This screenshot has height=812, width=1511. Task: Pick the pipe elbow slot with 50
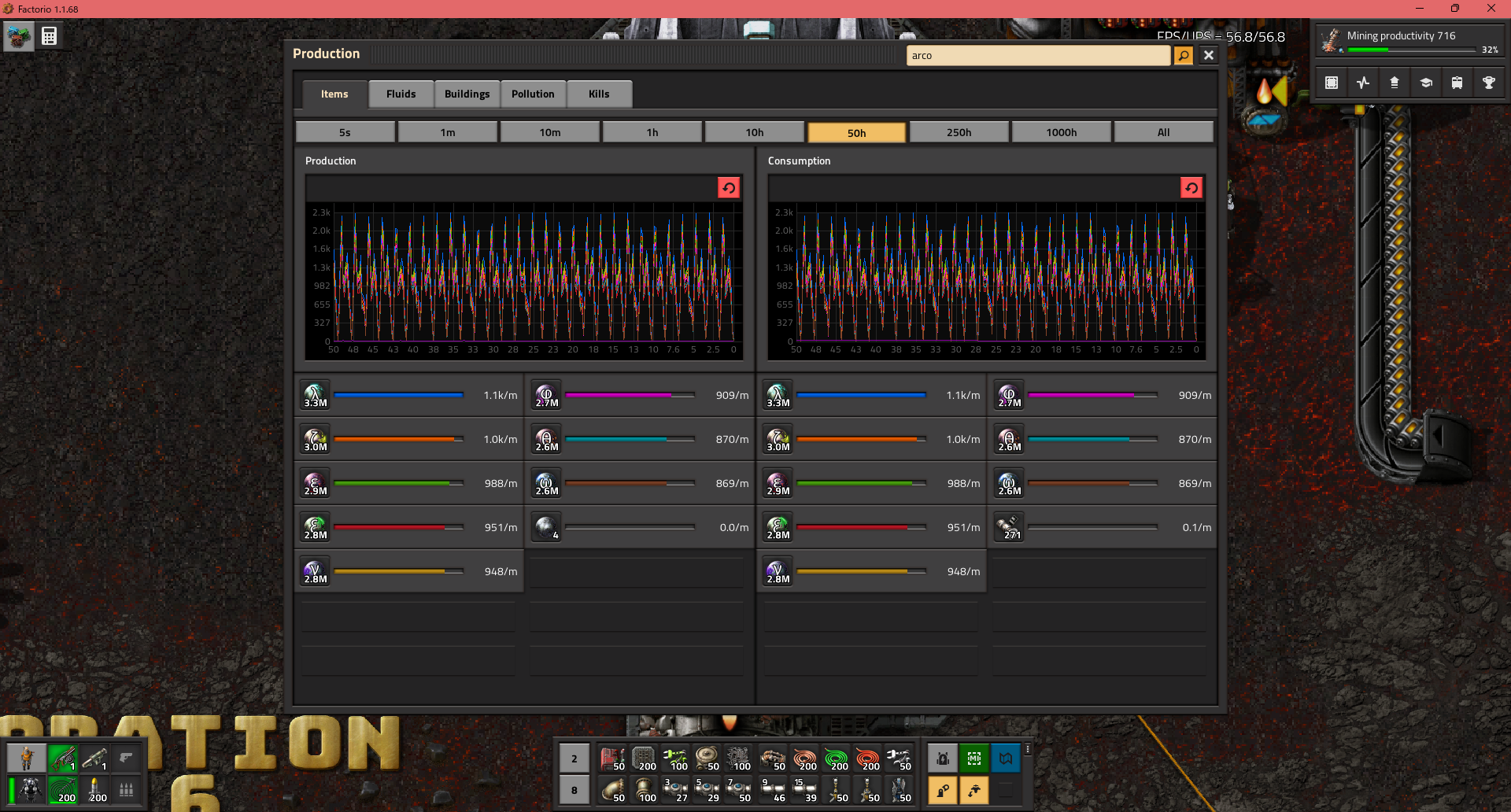pos(612,790)
